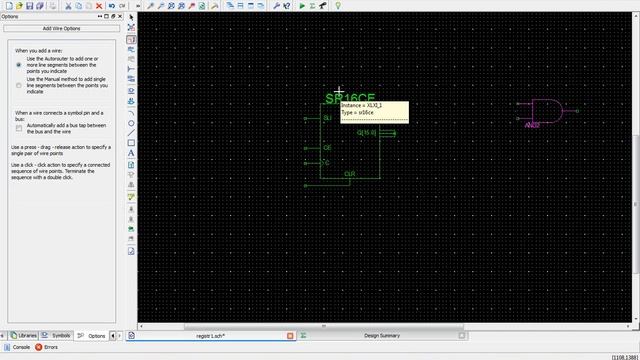
Task: Click the CLR pin label
Action: 349,174
